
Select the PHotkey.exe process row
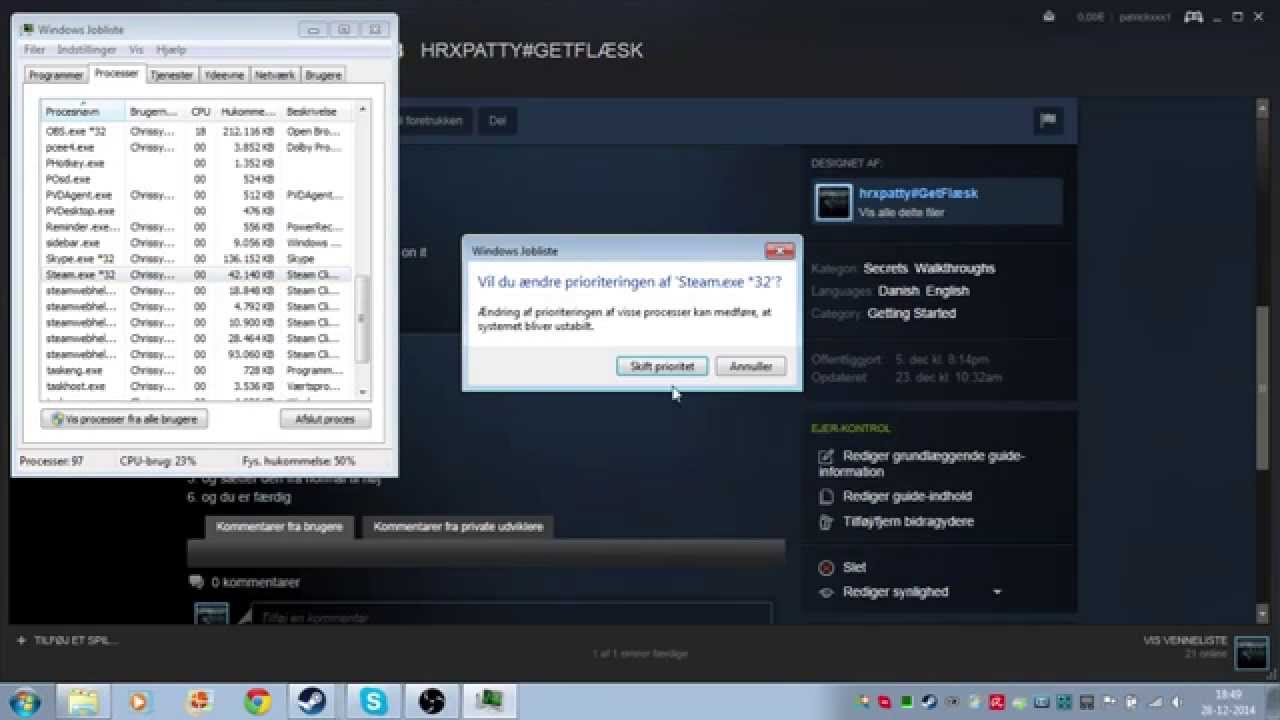coord(197,163)
